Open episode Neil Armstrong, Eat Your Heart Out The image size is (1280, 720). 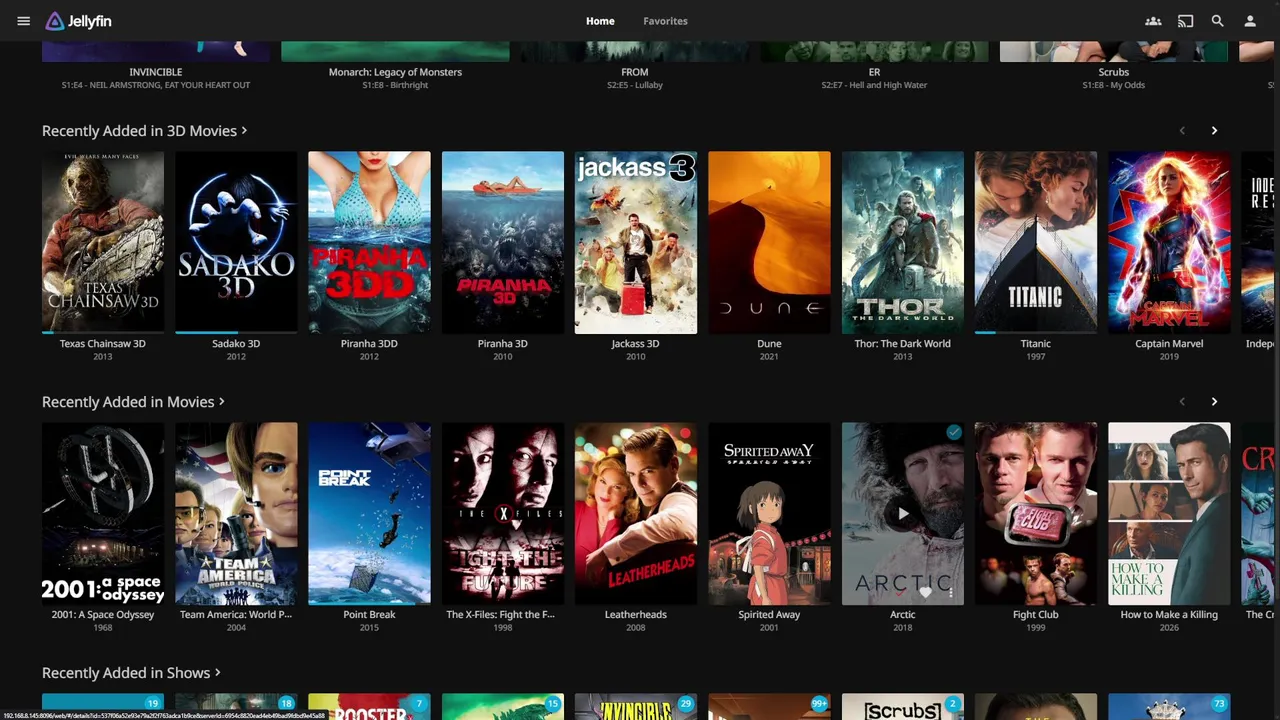156,85
